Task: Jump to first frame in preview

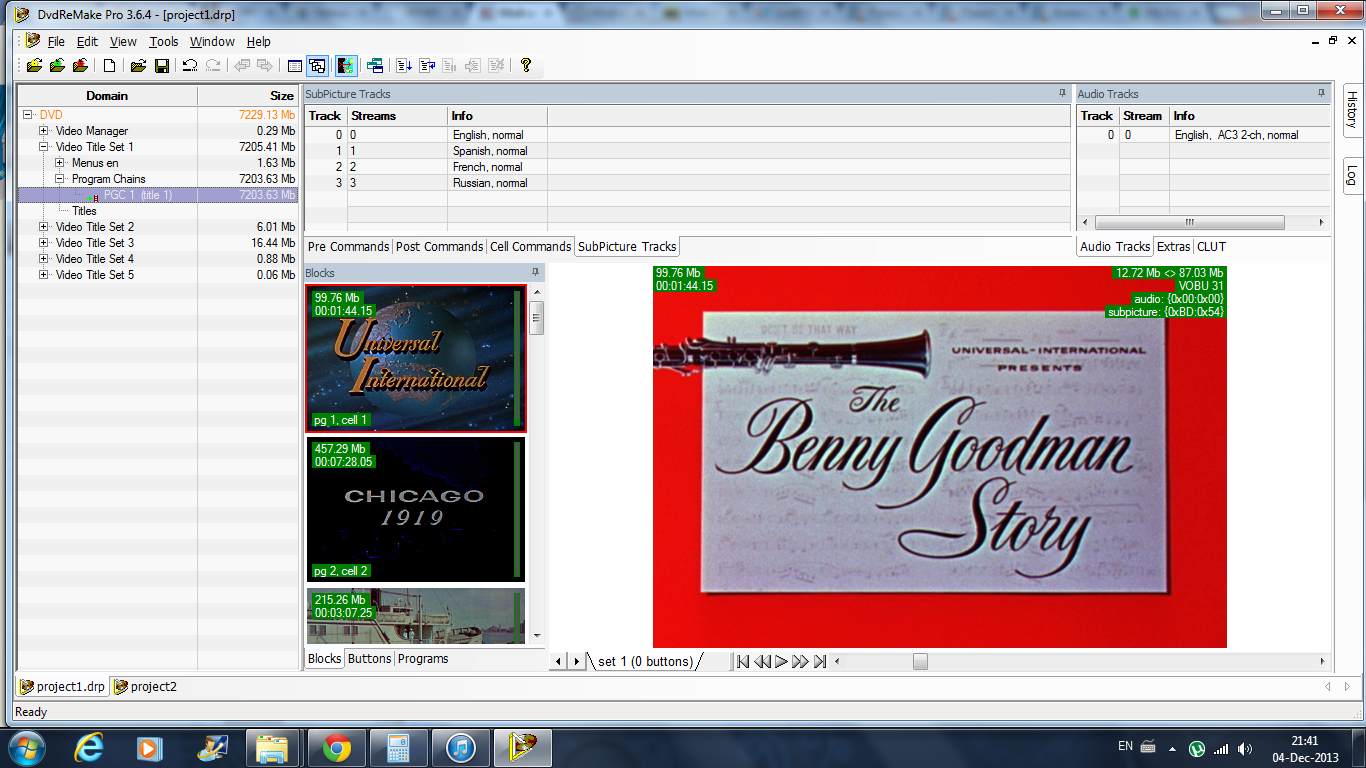Action: pos(743,661)
